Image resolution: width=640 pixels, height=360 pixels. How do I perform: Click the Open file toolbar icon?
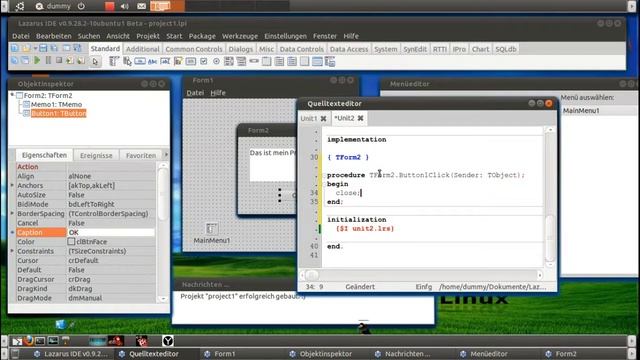point(27,48)
